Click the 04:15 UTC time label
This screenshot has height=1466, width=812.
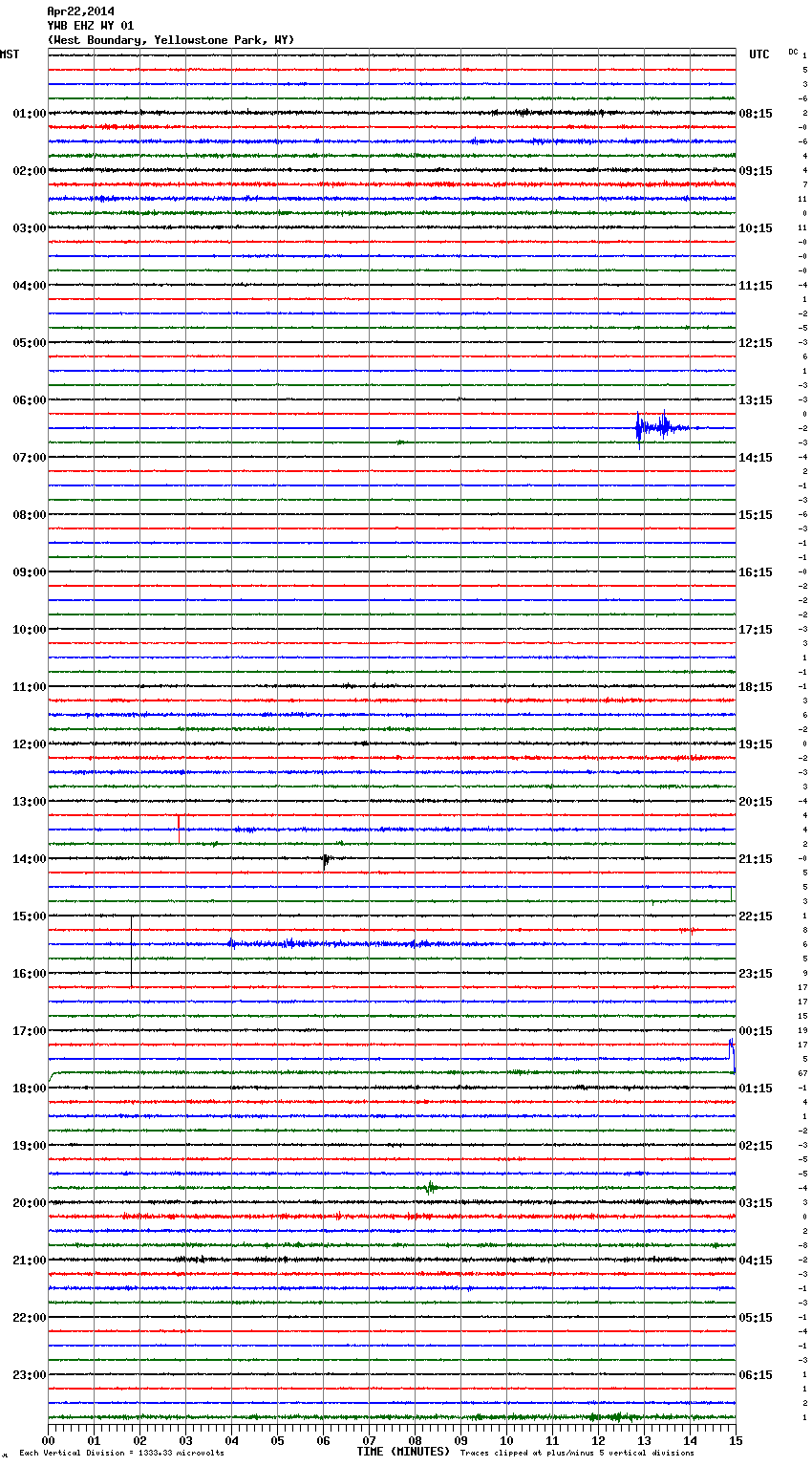click(756, 1261)
